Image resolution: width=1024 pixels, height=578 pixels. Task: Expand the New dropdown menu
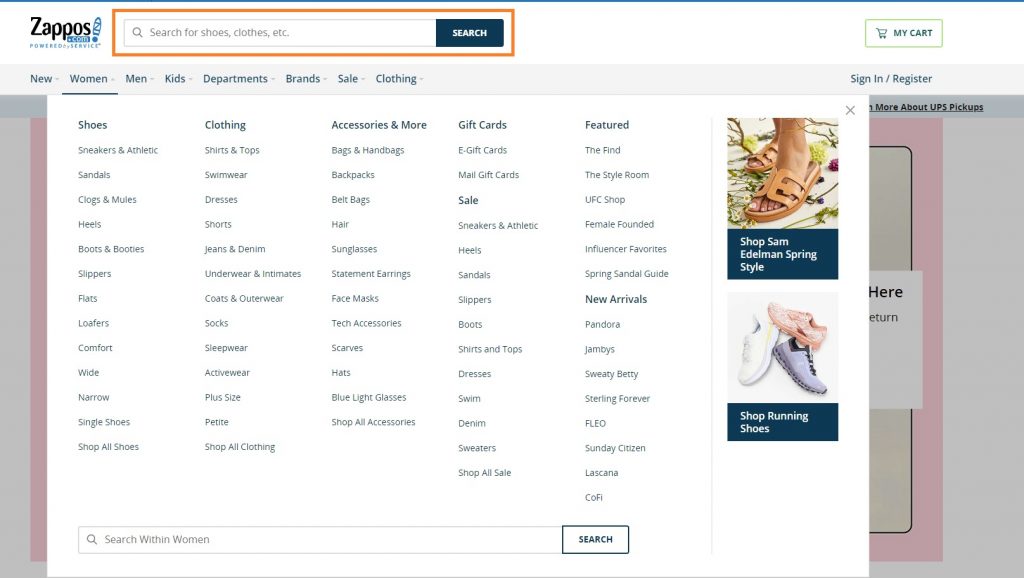[44, 79]
